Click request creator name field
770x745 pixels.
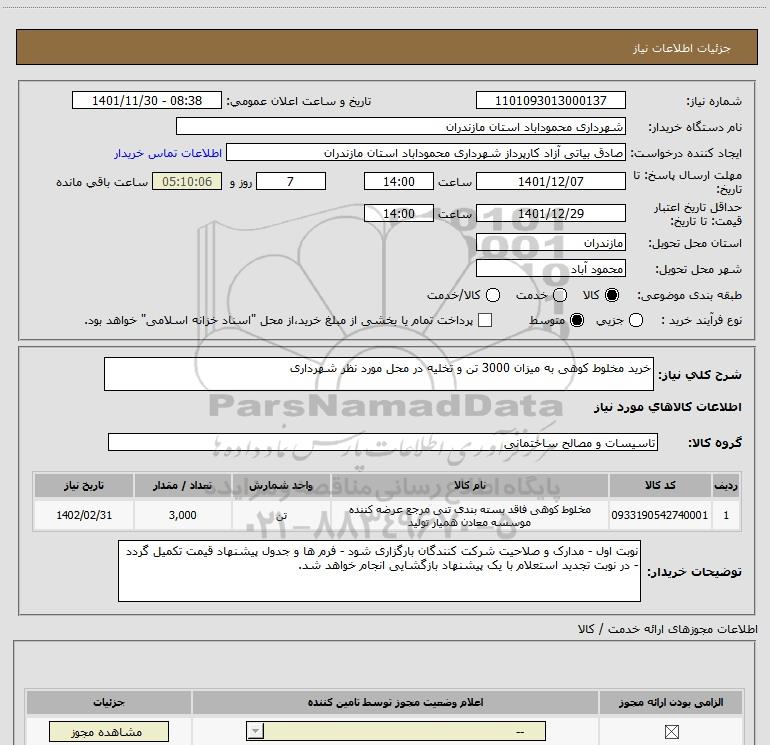(426, 153)
